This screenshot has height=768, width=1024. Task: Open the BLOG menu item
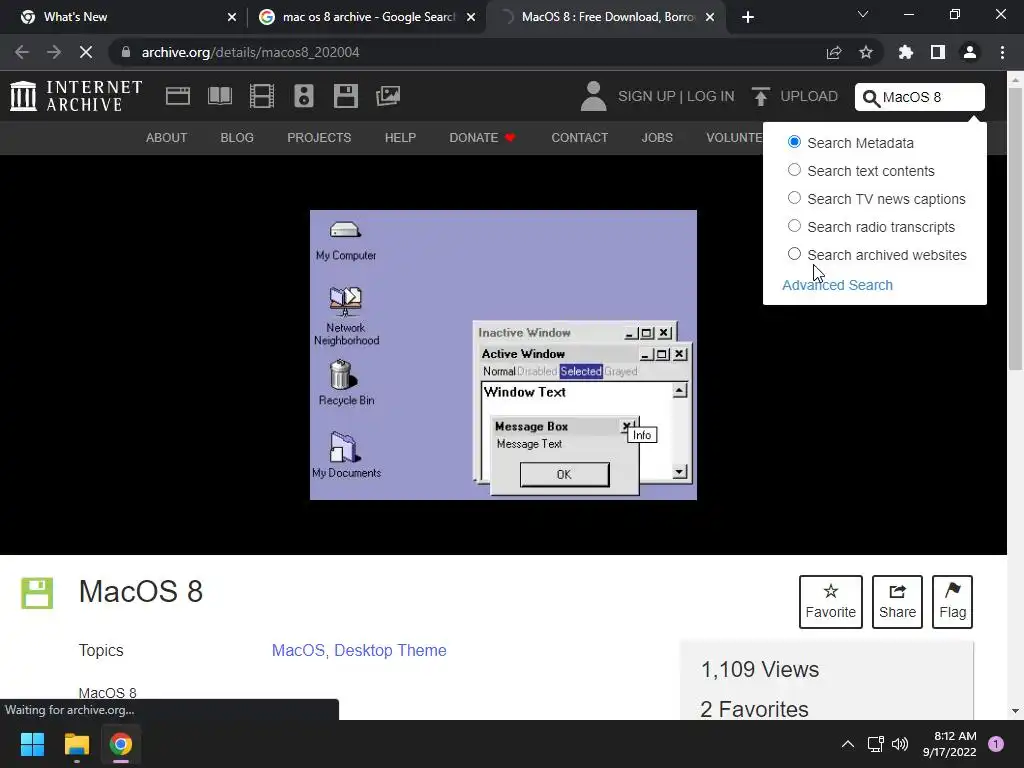pyautogui.click(x=237, y=138)
